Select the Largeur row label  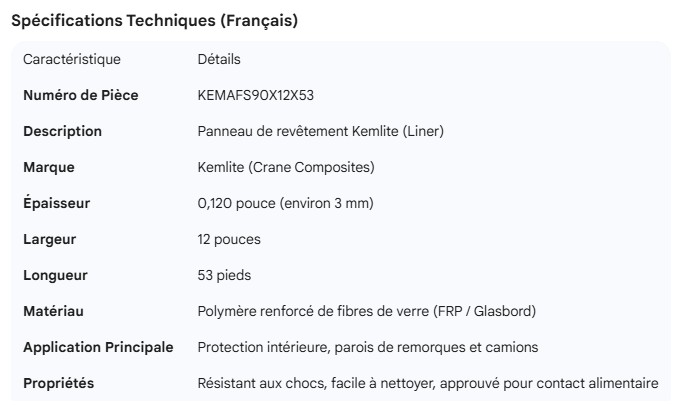point(50,240)
